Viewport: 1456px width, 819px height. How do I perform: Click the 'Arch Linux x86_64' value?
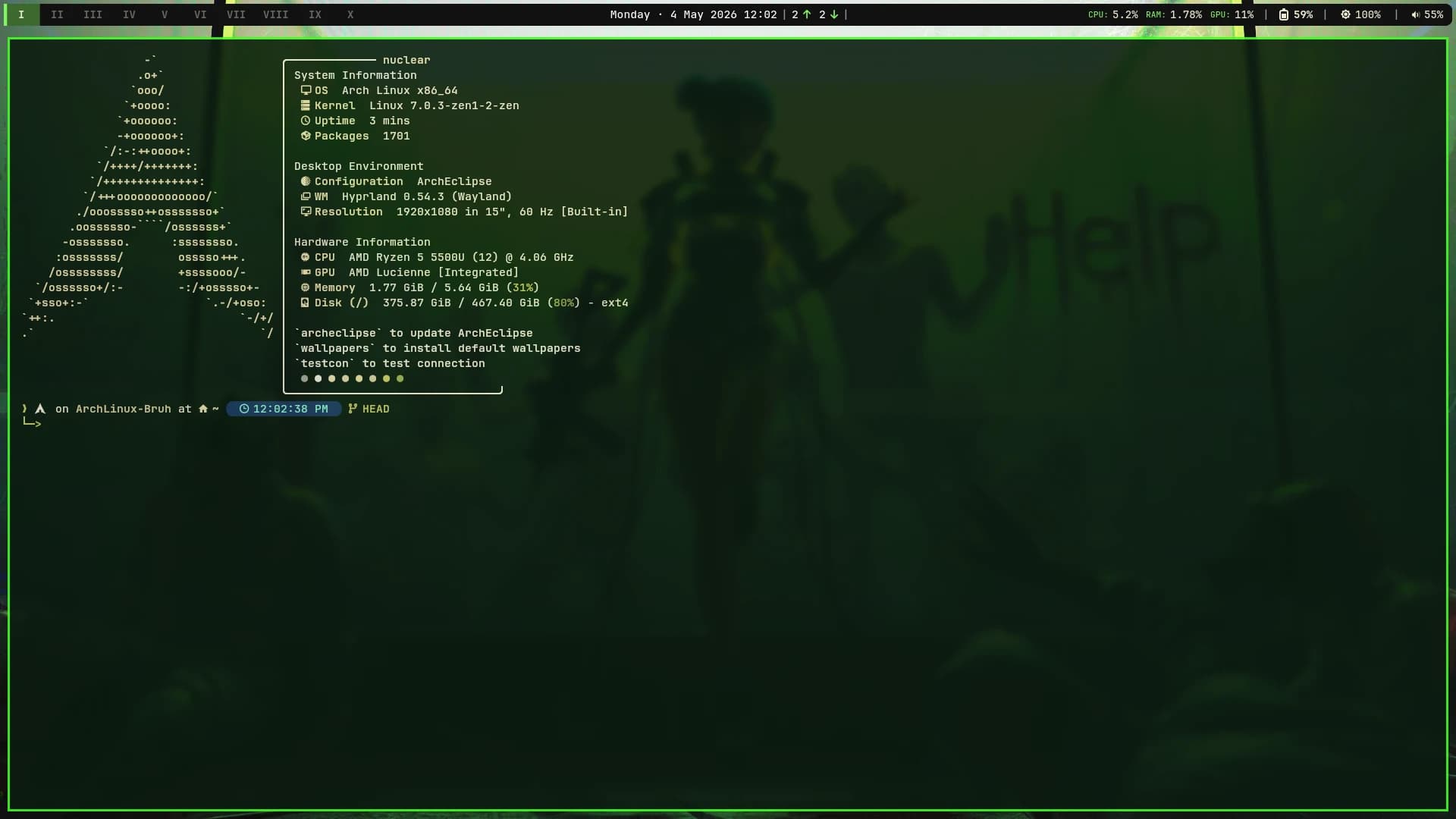[400, 90]
